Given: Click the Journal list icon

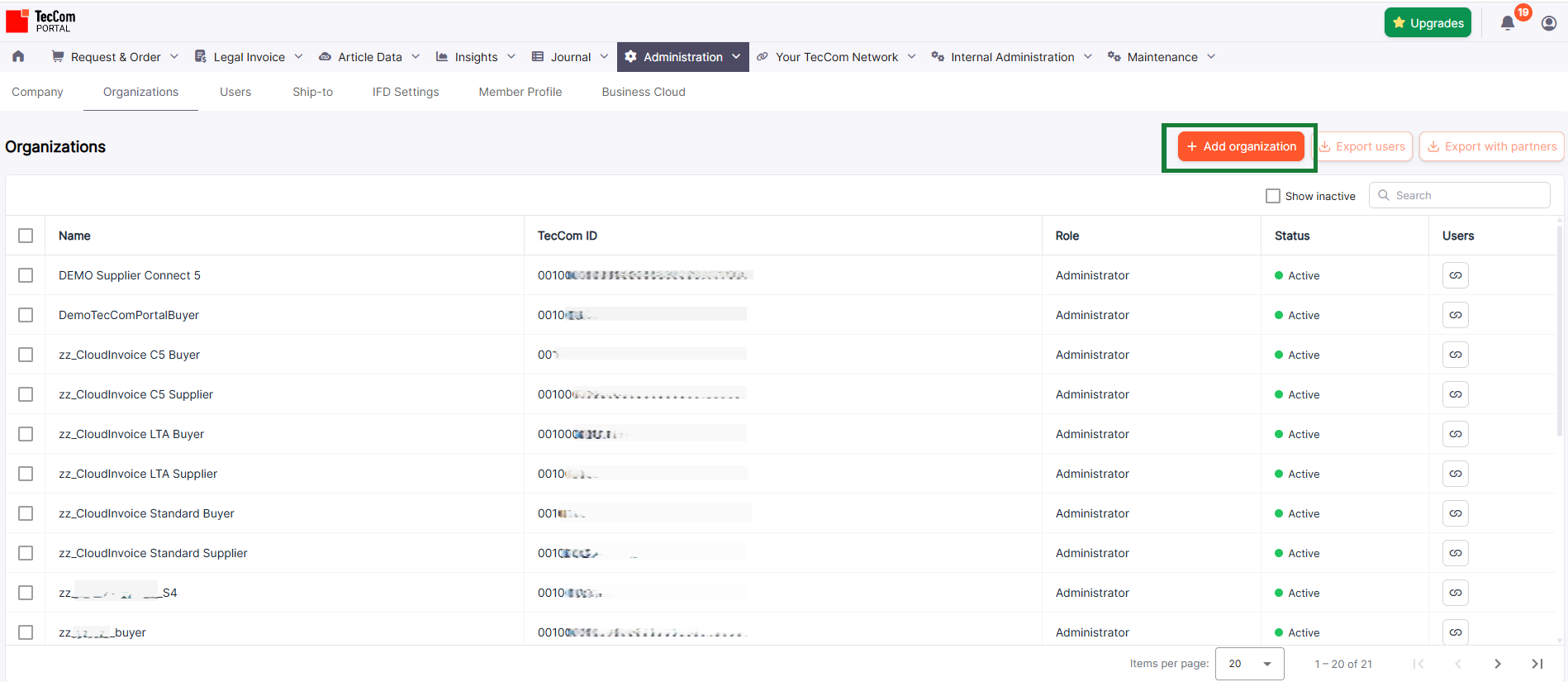Looking at the screenshot, I should 538,56.
